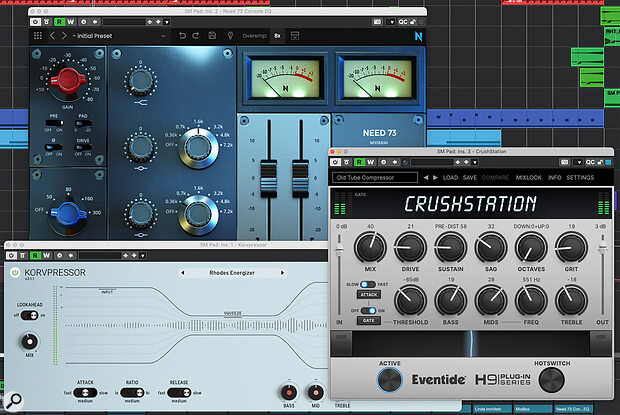This screenshot has width=620, height=415.
Task: Click the CrushStation OCTAVES knob
Action: [x=531, y=247]
